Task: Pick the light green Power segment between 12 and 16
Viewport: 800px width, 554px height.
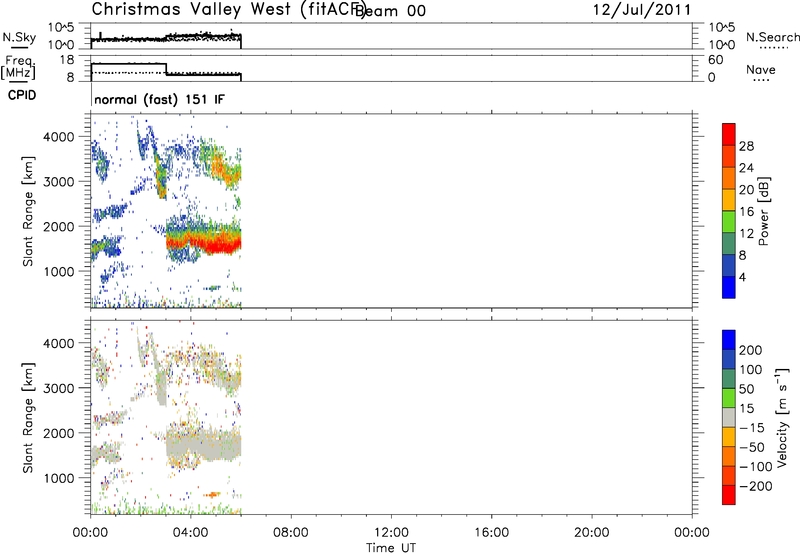Action: [x=729, y=221]
